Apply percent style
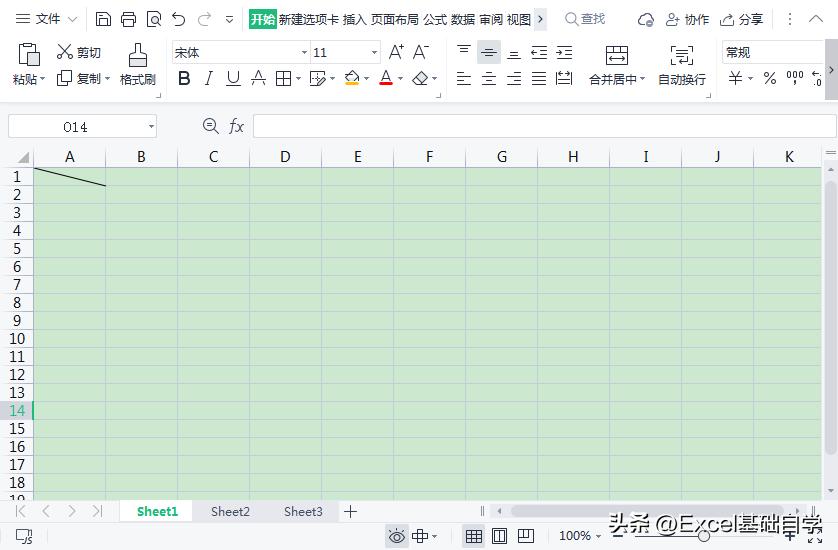The height and width of the screenshot is (550, 838). click(770, 79)
